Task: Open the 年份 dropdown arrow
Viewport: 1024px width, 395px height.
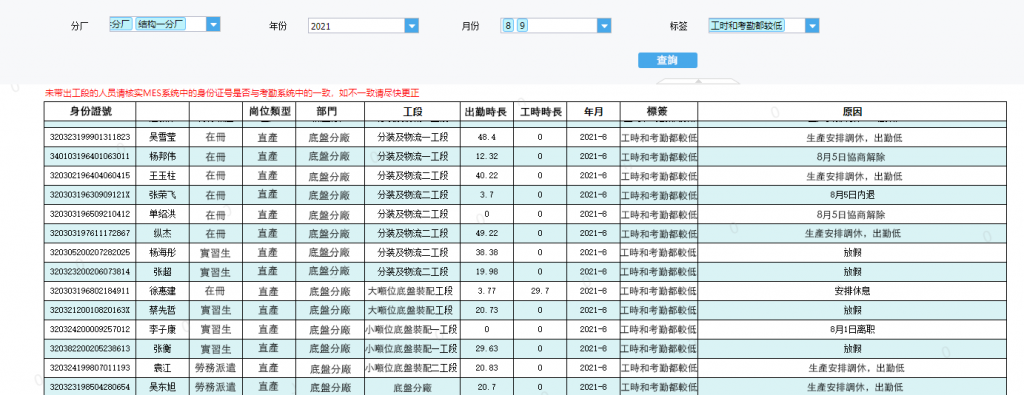Action: pyautogui.click(x=411, y=26)
